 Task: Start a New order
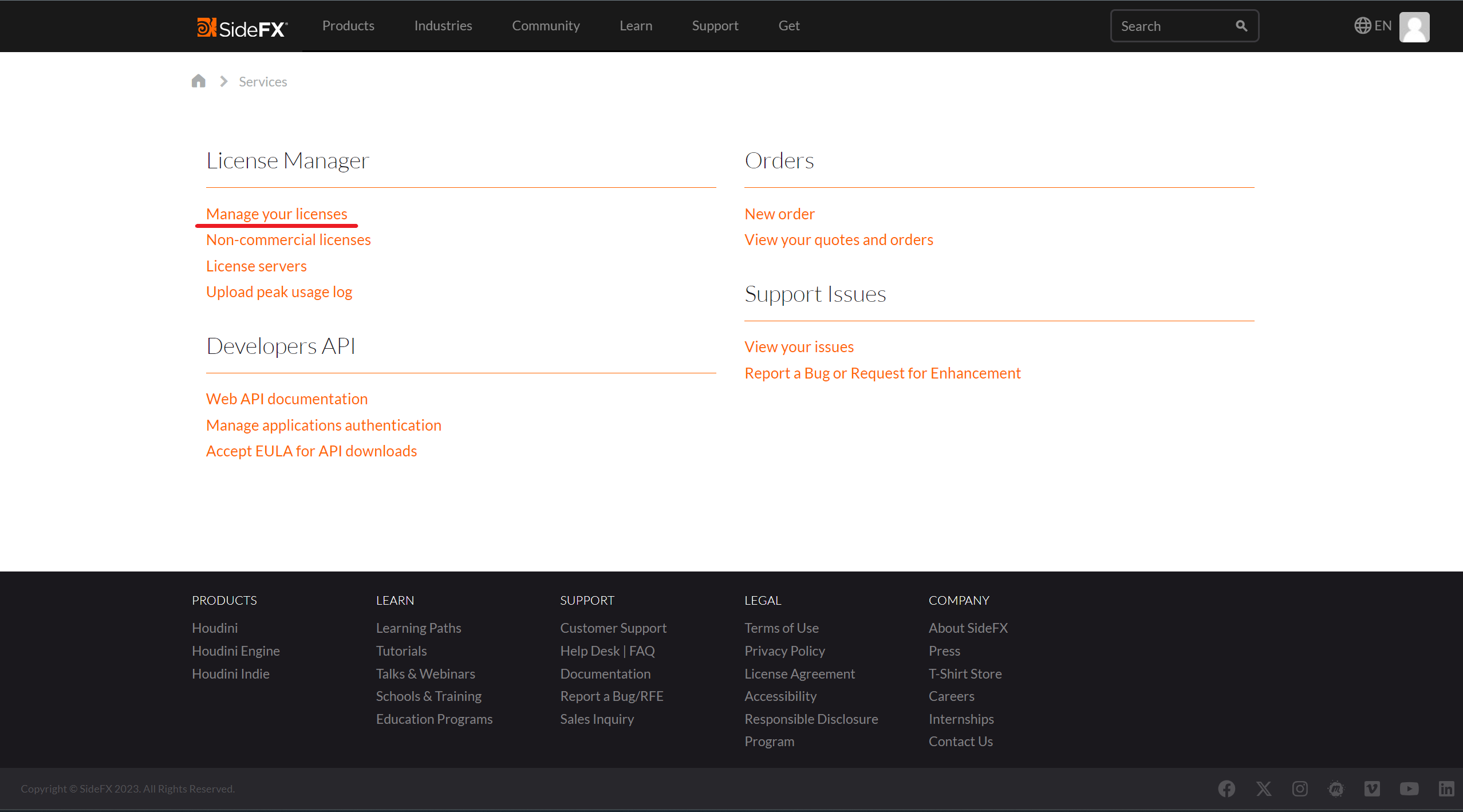779,214
